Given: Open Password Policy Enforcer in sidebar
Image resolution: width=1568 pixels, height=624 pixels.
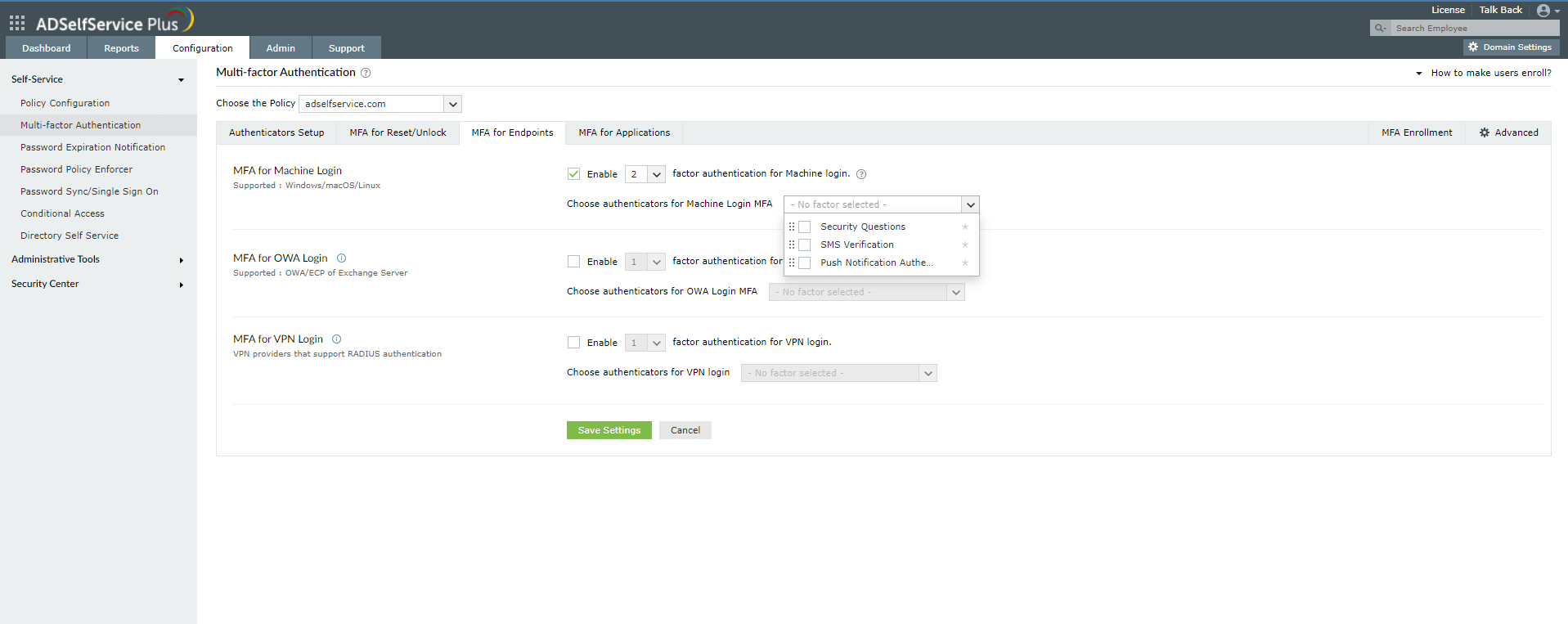Looking at the screenshot, I should (76, 169).
